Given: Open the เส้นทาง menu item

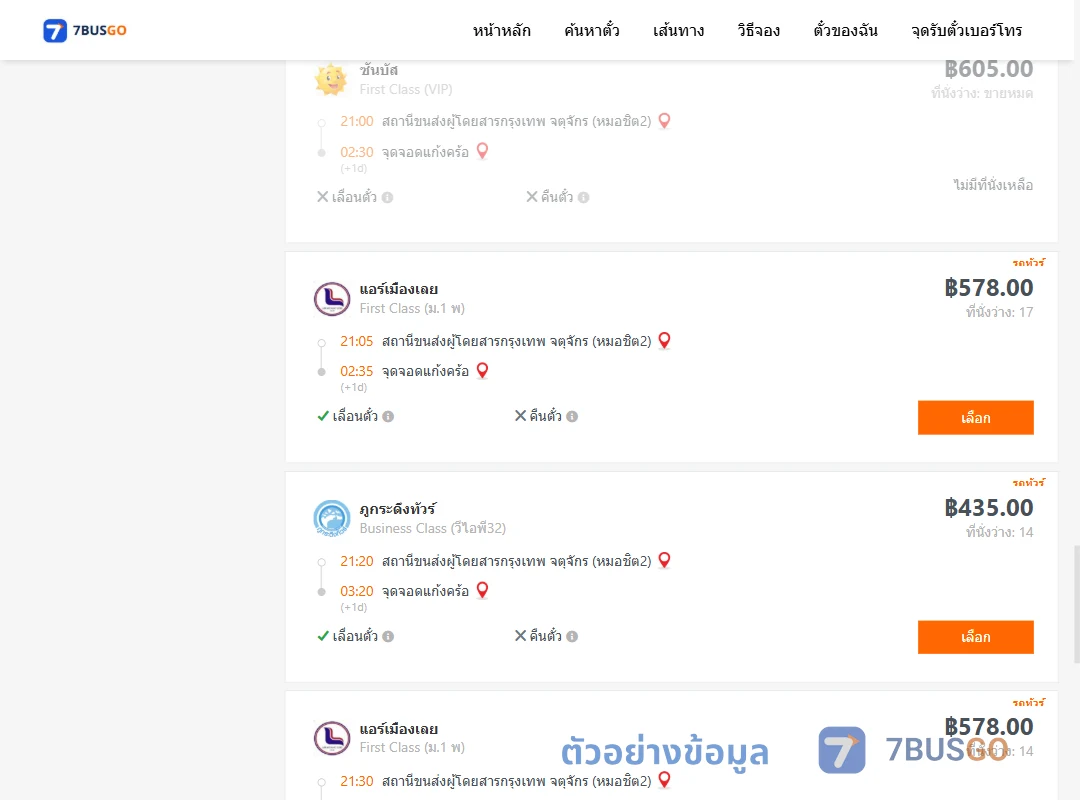Looking at the screenshot, I should coord(678,30).
